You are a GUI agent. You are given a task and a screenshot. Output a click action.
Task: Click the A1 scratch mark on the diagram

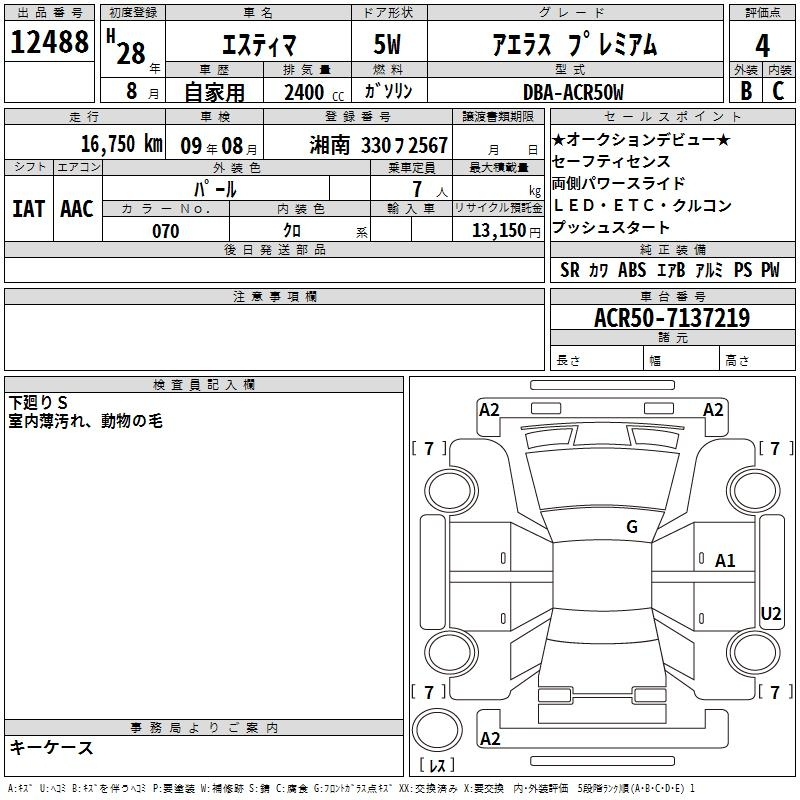pos(725,561)
